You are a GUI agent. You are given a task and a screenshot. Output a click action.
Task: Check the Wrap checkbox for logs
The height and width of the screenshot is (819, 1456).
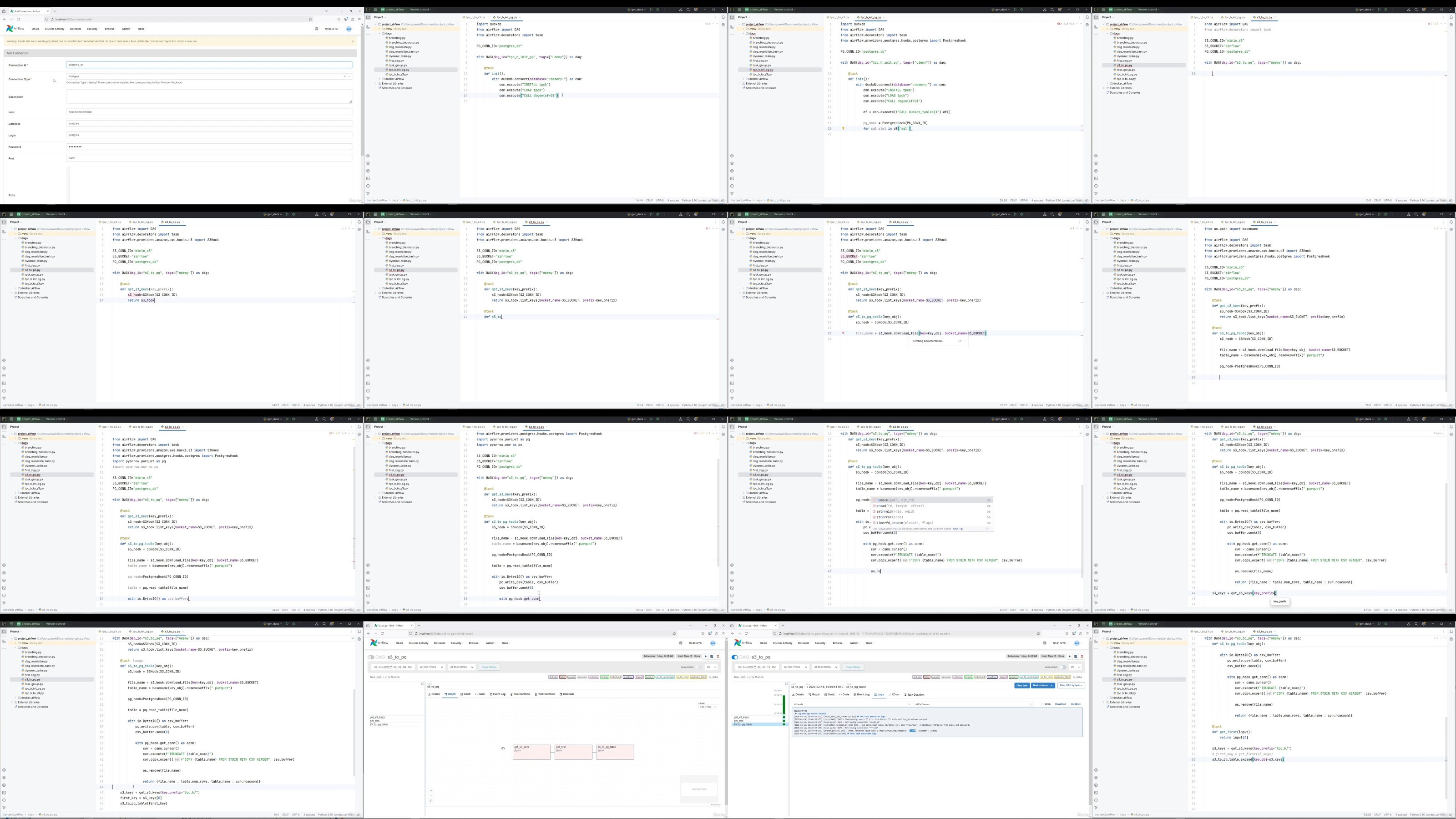pyautogui.click(x=1042, y=704)
